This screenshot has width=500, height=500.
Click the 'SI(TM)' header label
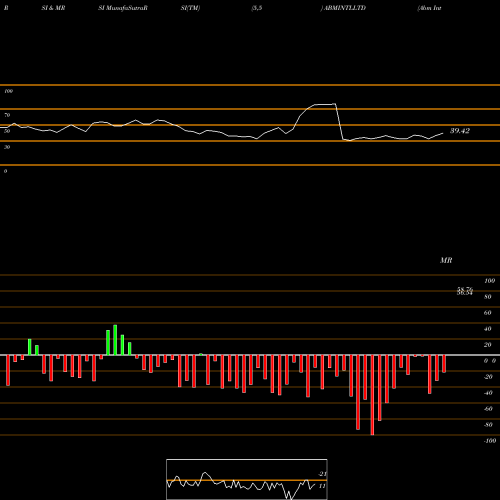click(190, 8)
